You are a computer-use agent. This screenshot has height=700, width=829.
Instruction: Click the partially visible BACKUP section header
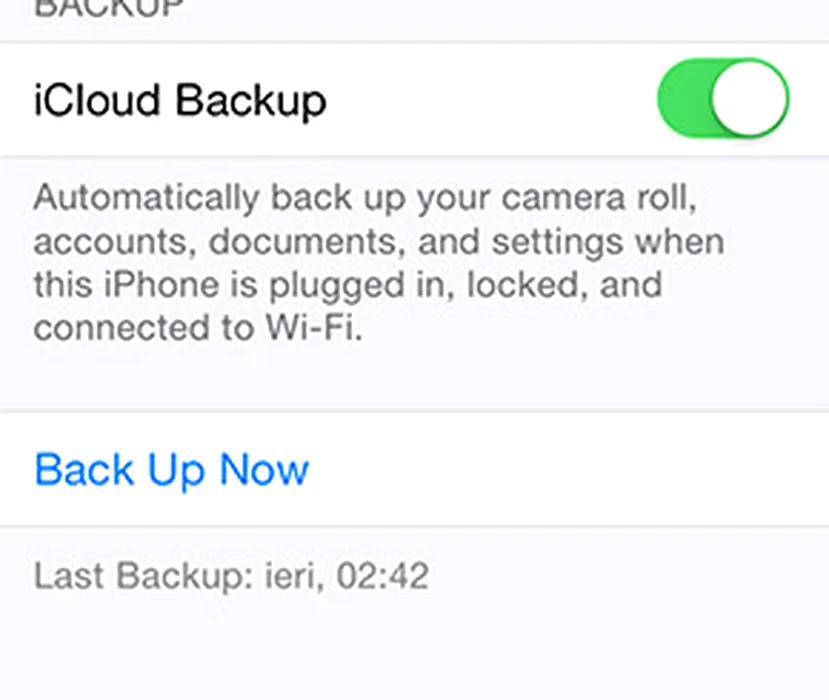(110, 10)
